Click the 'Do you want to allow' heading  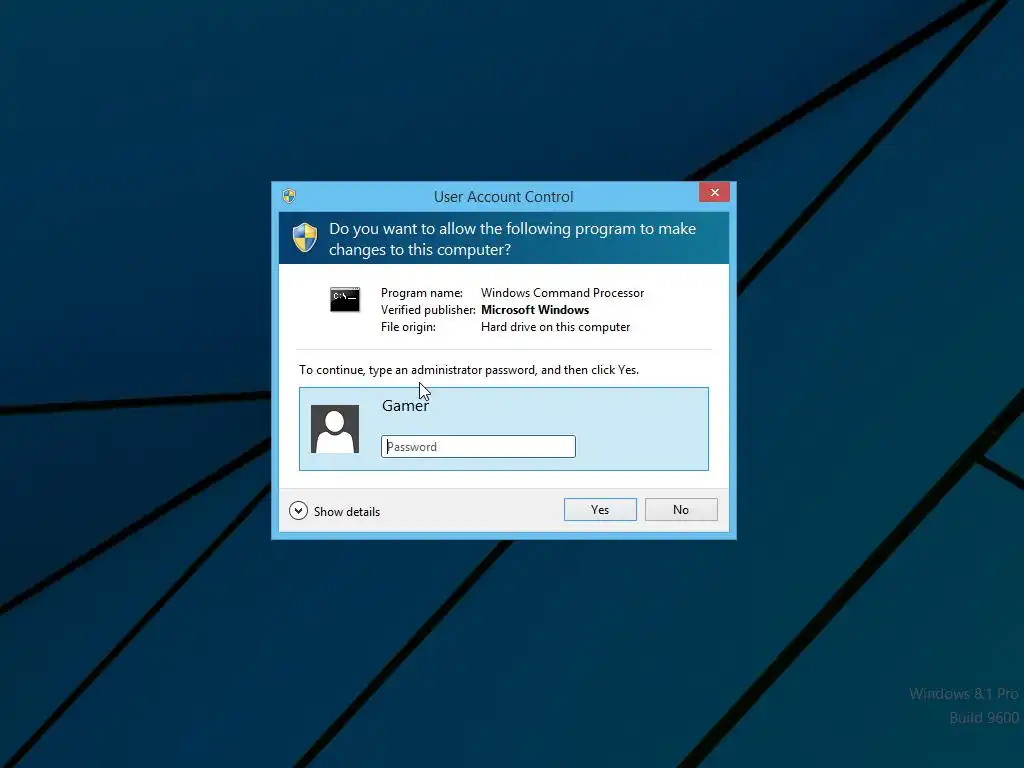[x=513, y=239]
